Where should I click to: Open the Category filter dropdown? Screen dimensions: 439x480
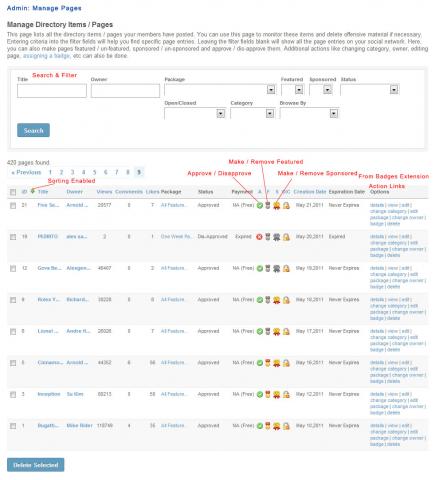252,113
